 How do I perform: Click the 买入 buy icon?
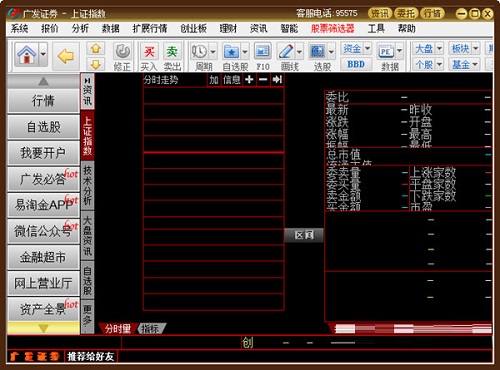point(149,52)
